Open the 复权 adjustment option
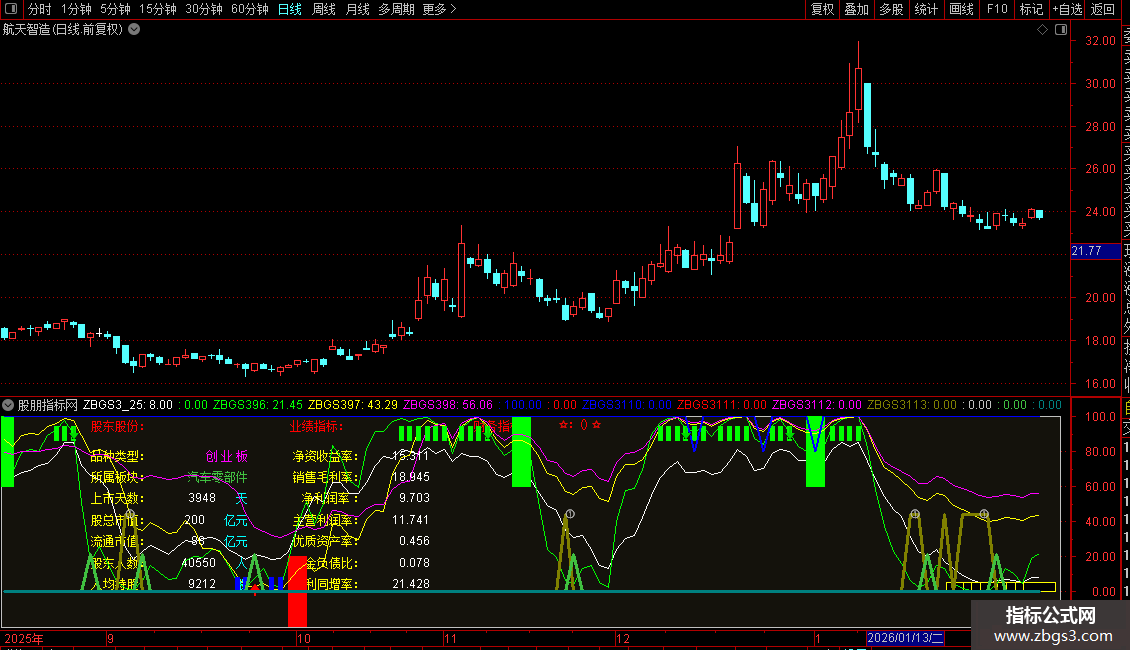Viewport: 1130px width, 650px height. click(x=822, y=9)
